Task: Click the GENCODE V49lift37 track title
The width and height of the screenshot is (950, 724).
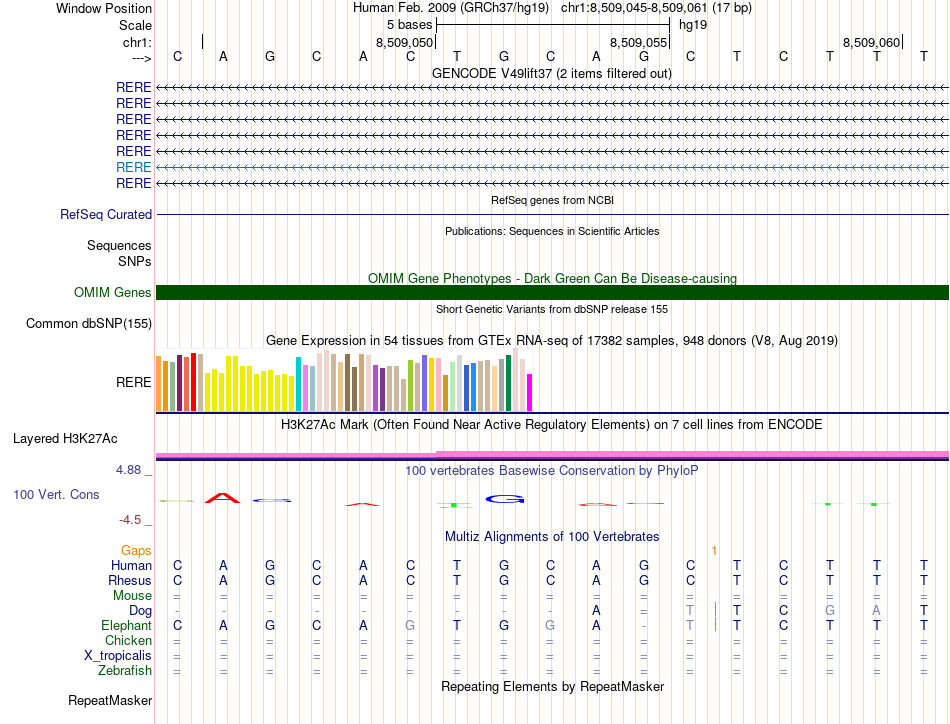Action: coord(552,73)
